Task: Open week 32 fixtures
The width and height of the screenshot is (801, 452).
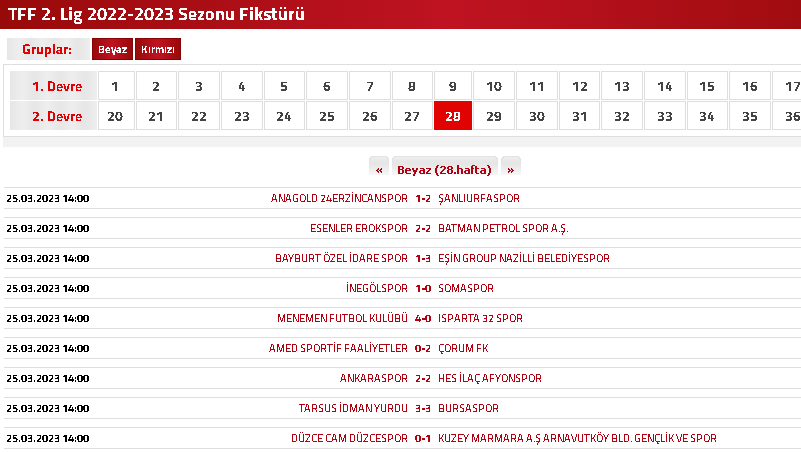Action: click(622, 116)
